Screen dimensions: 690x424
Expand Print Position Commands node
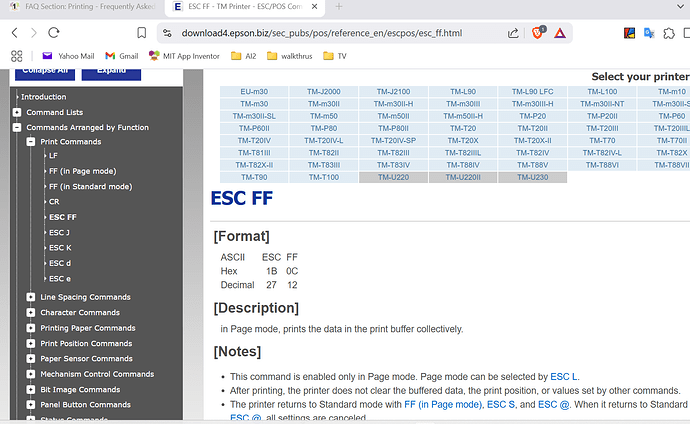pos(31,344)
